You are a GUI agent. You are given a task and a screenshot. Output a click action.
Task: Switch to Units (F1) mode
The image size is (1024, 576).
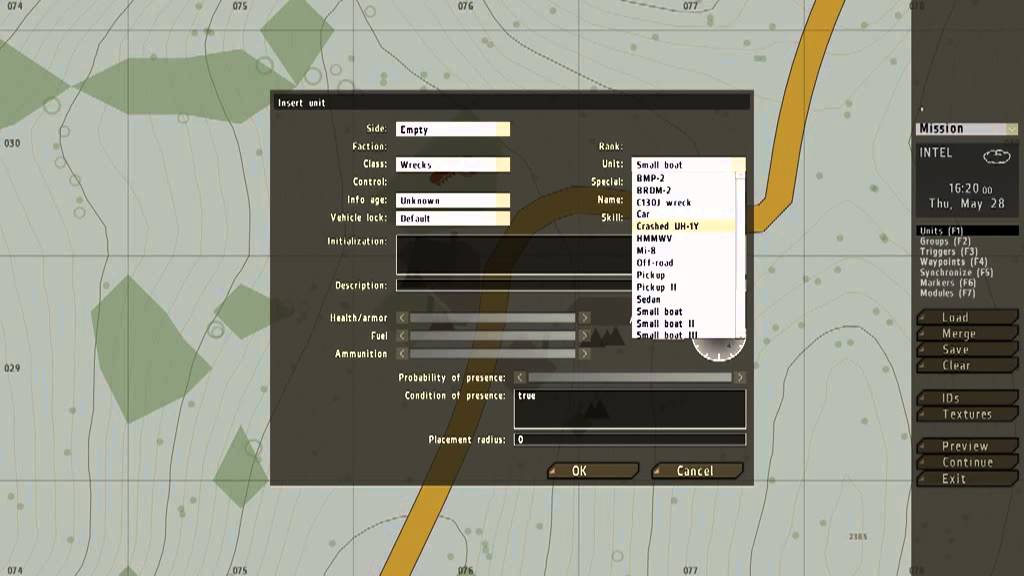tap(967, 231)
